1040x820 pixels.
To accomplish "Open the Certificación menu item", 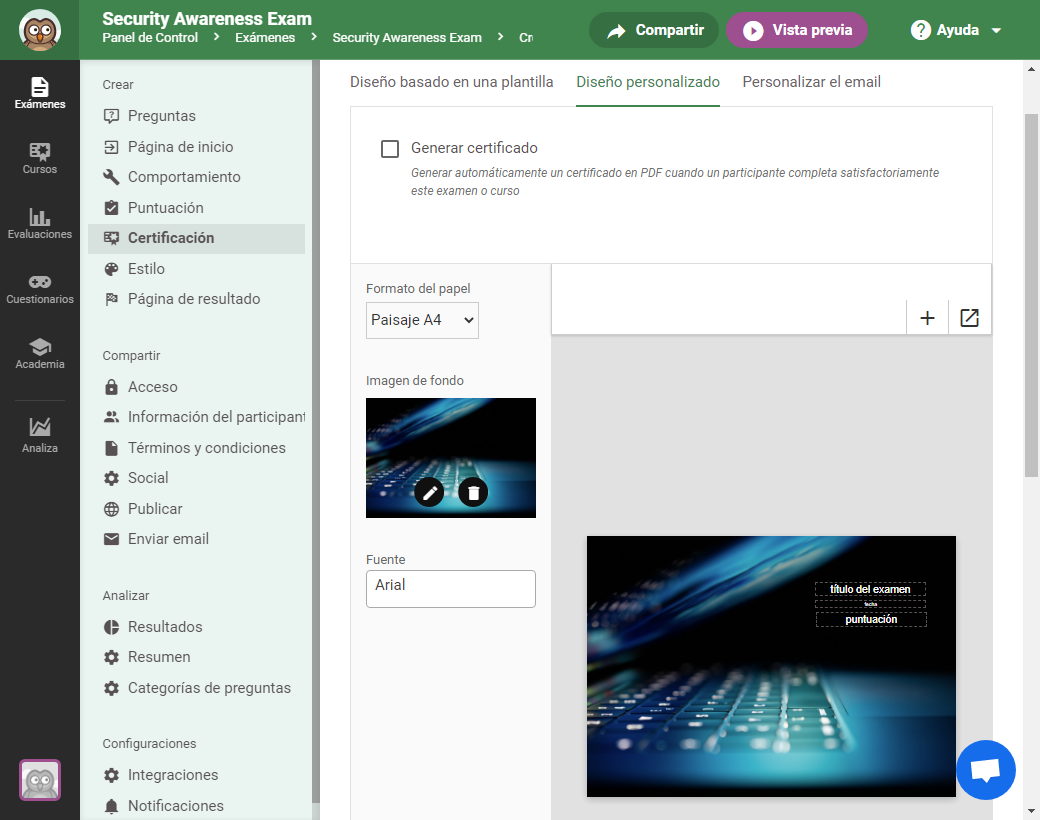I will click(x=196, y=238).
